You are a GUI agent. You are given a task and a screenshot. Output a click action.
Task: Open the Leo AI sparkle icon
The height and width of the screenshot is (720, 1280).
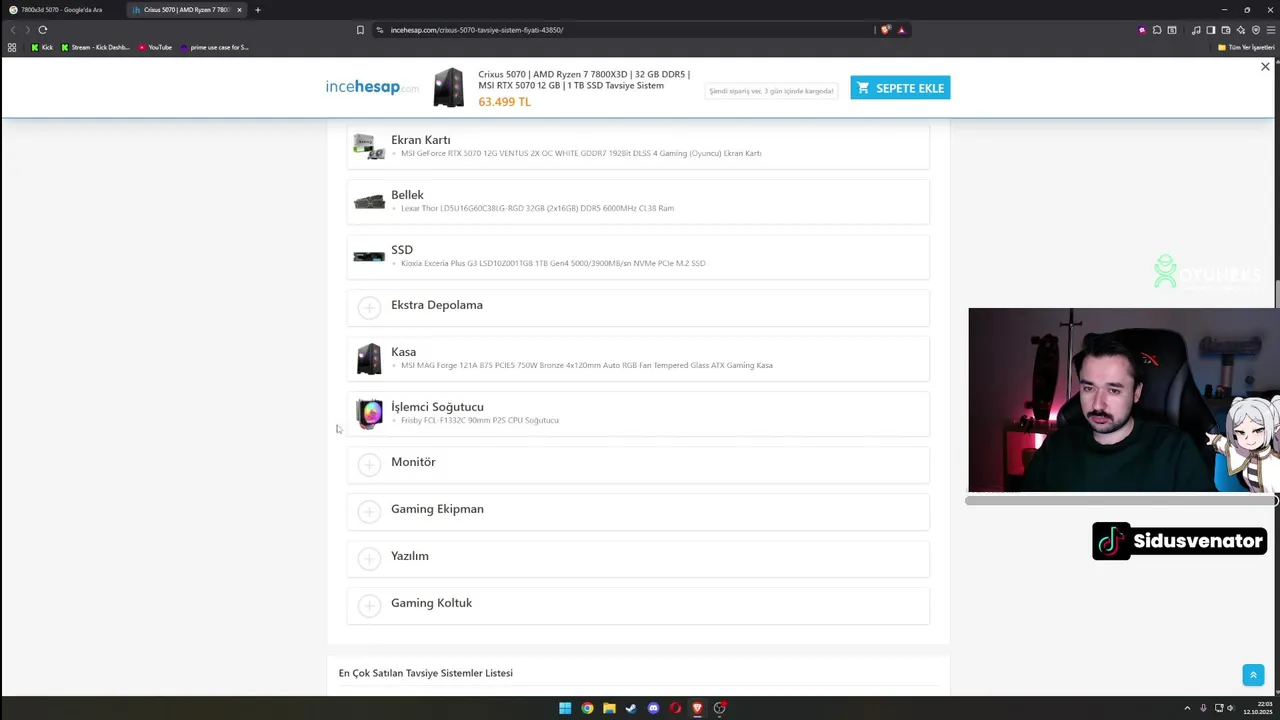pyautogui.click(x=1241, y=30)
